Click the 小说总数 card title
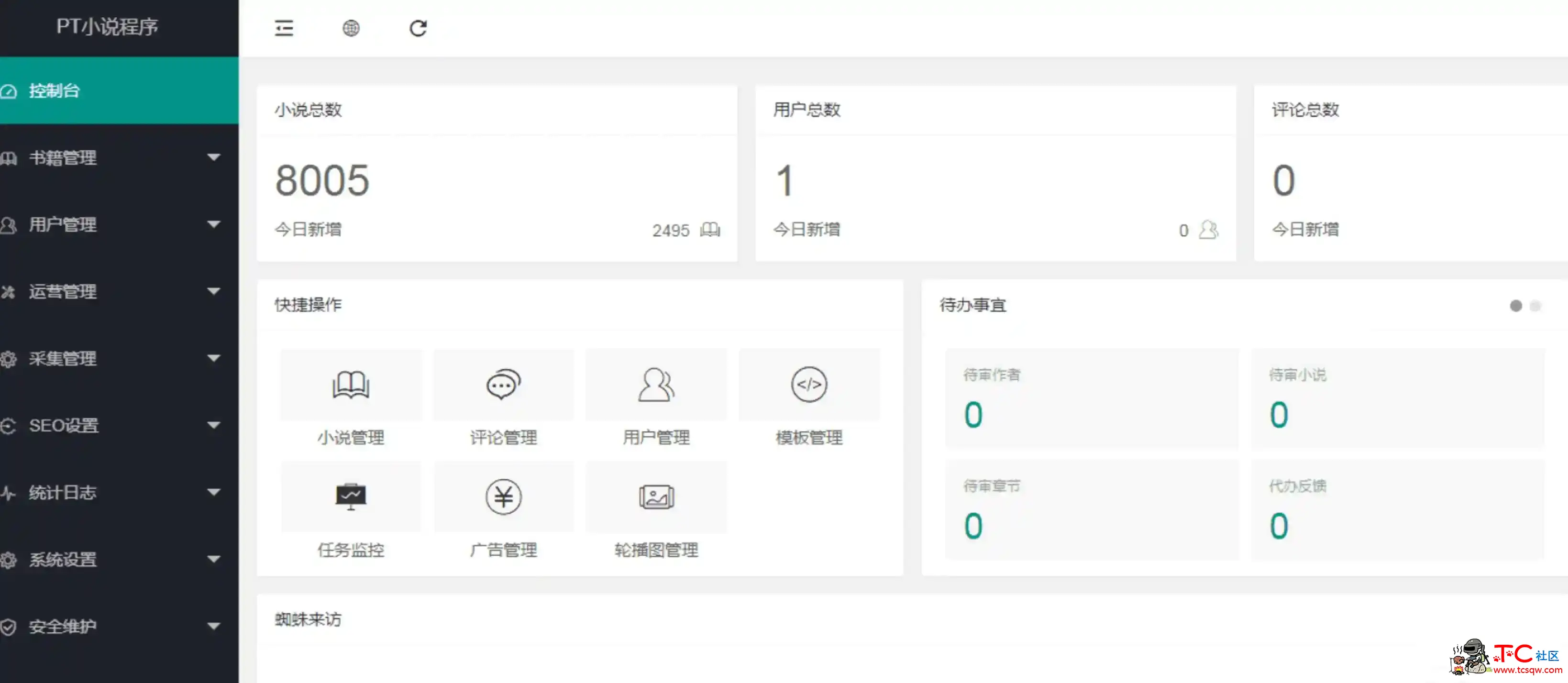Viewport: 1568px width, 683px height. pos(308,110)
